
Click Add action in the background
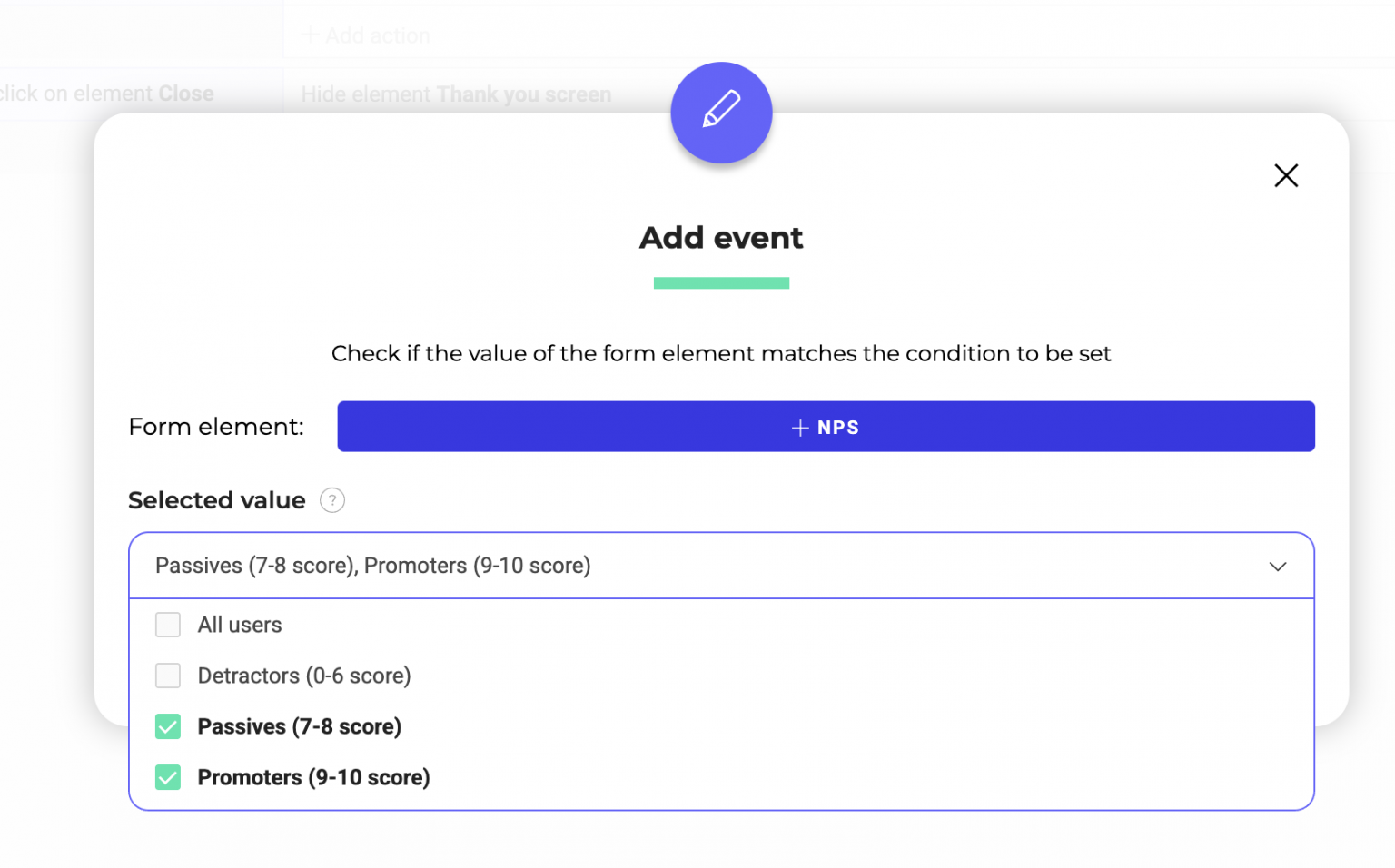[366, 35]
